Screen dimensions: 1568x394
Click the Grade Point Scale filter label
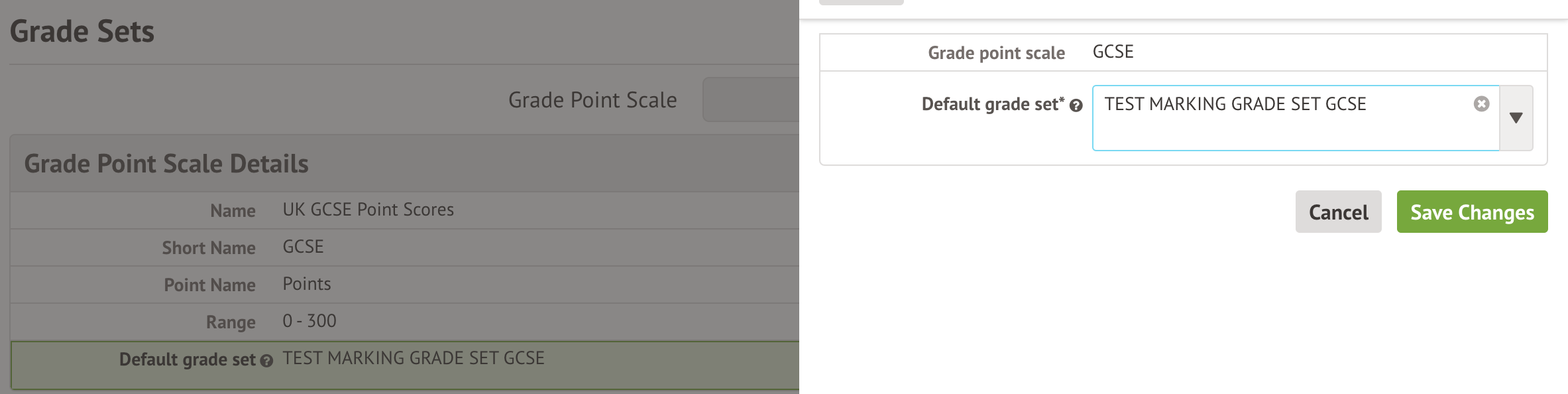coord(592,100)
